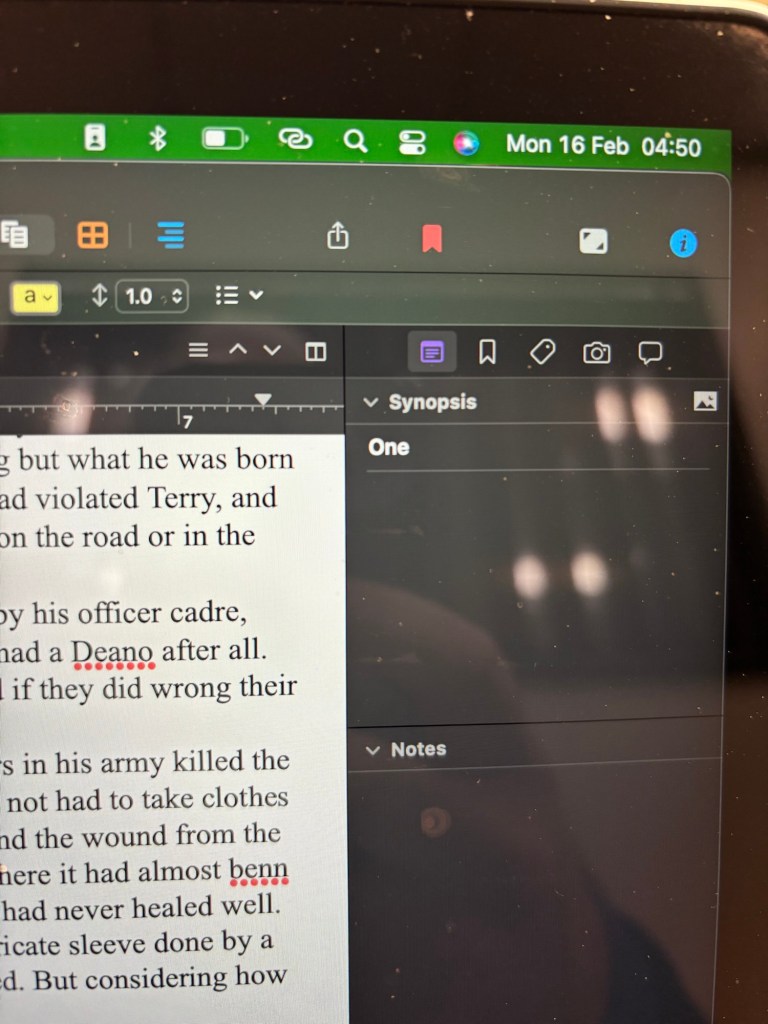The image size is (768, 1024).
Task: Switch to corkboard view mode
Action: click(93, 235)
